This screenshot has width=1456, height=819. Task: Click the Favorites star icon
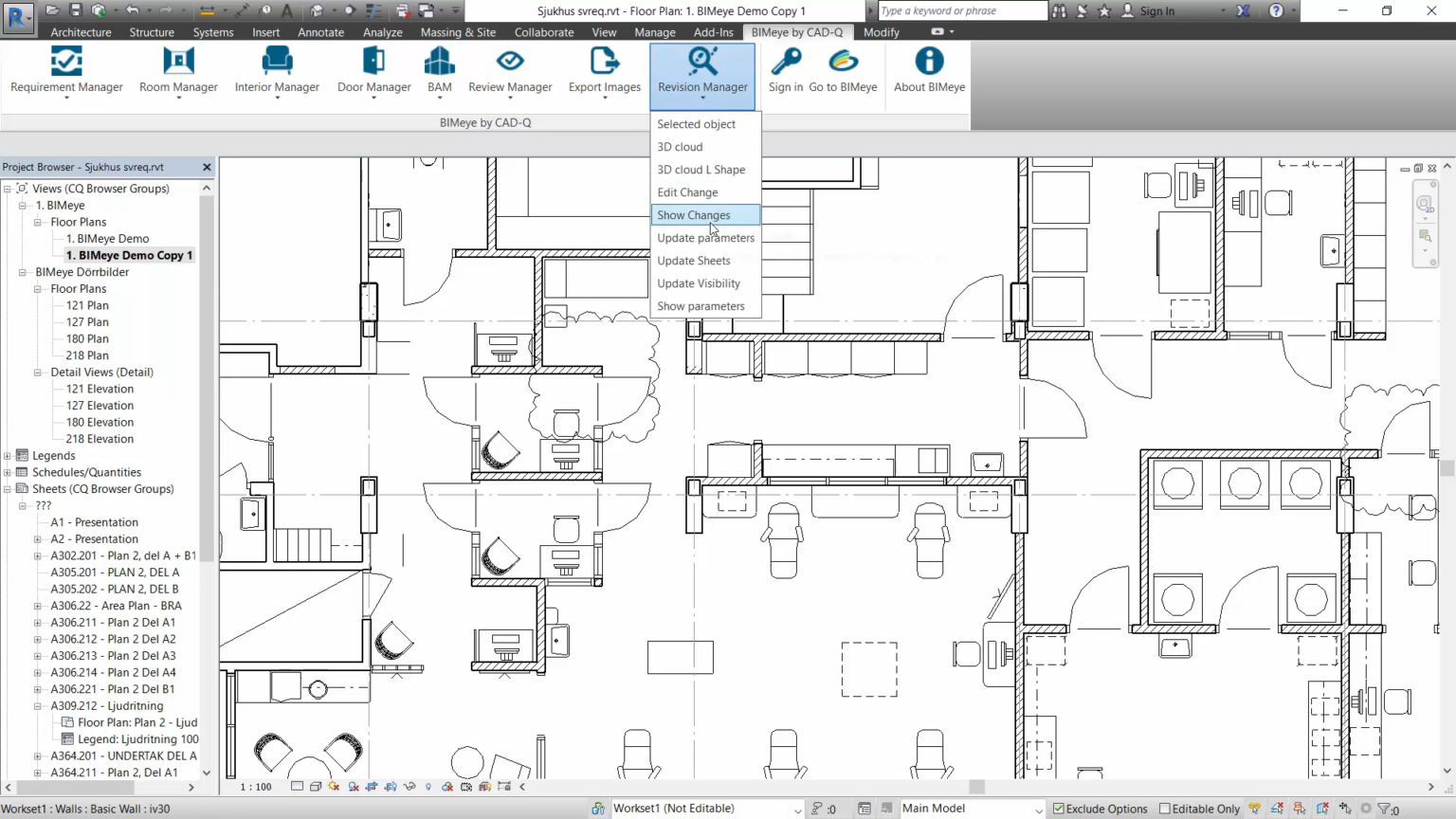(1104, 10)
